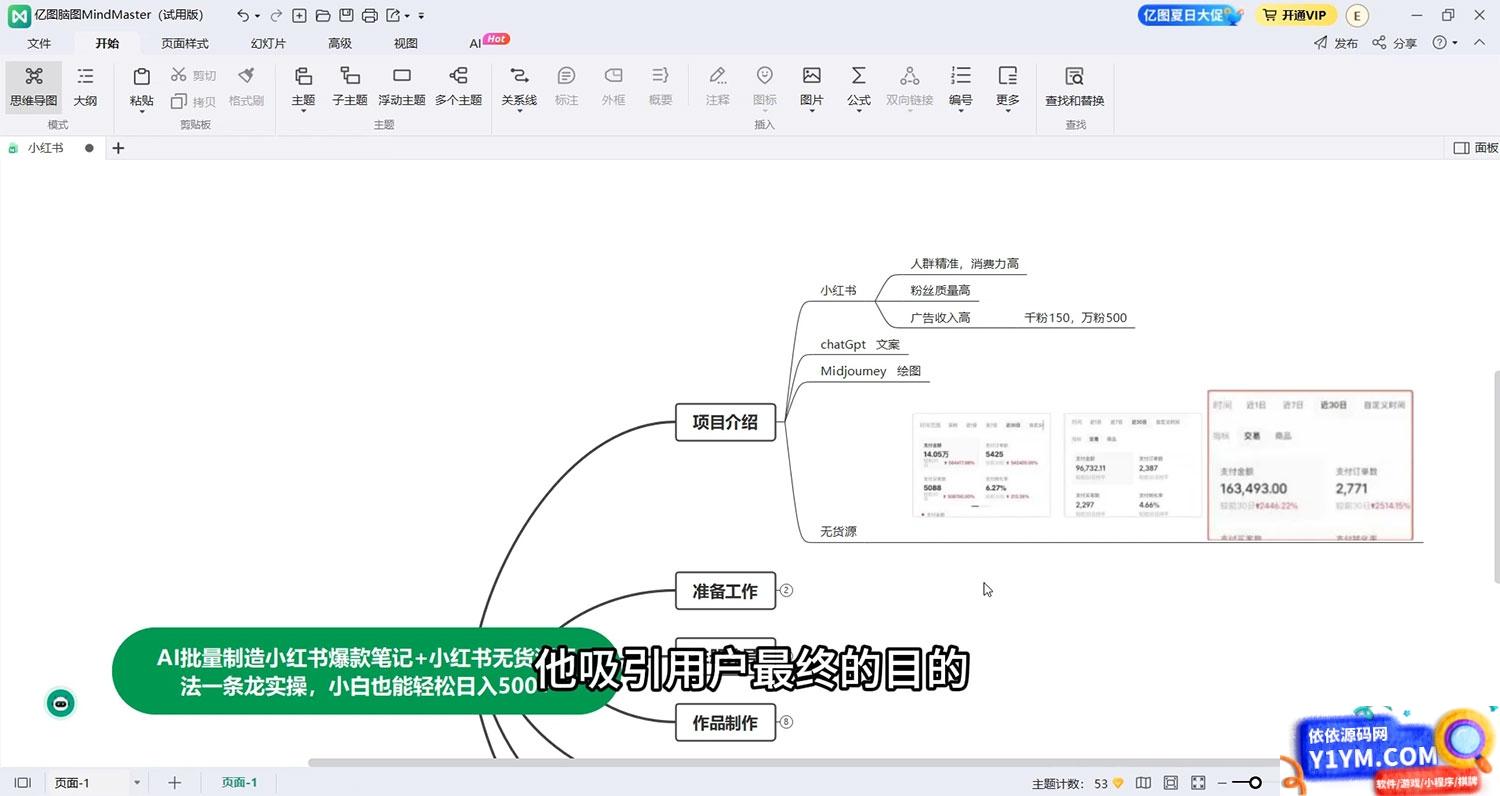Click the Copy (拷贝) icon
This screenshot has width=1500, height=796.
[x=178, y=101]
